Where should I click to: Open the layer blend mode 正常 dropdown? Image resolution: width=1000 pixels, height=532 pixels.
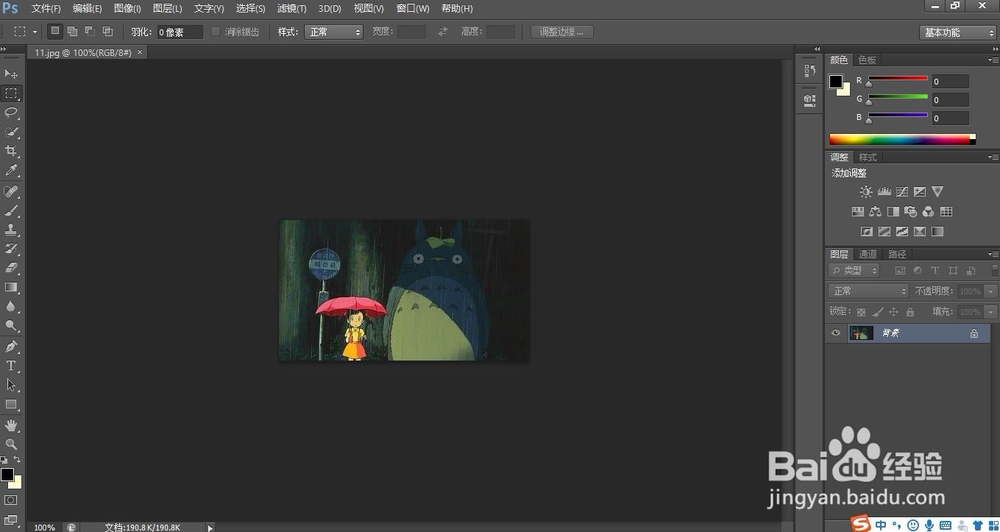[x=869, y=291]
